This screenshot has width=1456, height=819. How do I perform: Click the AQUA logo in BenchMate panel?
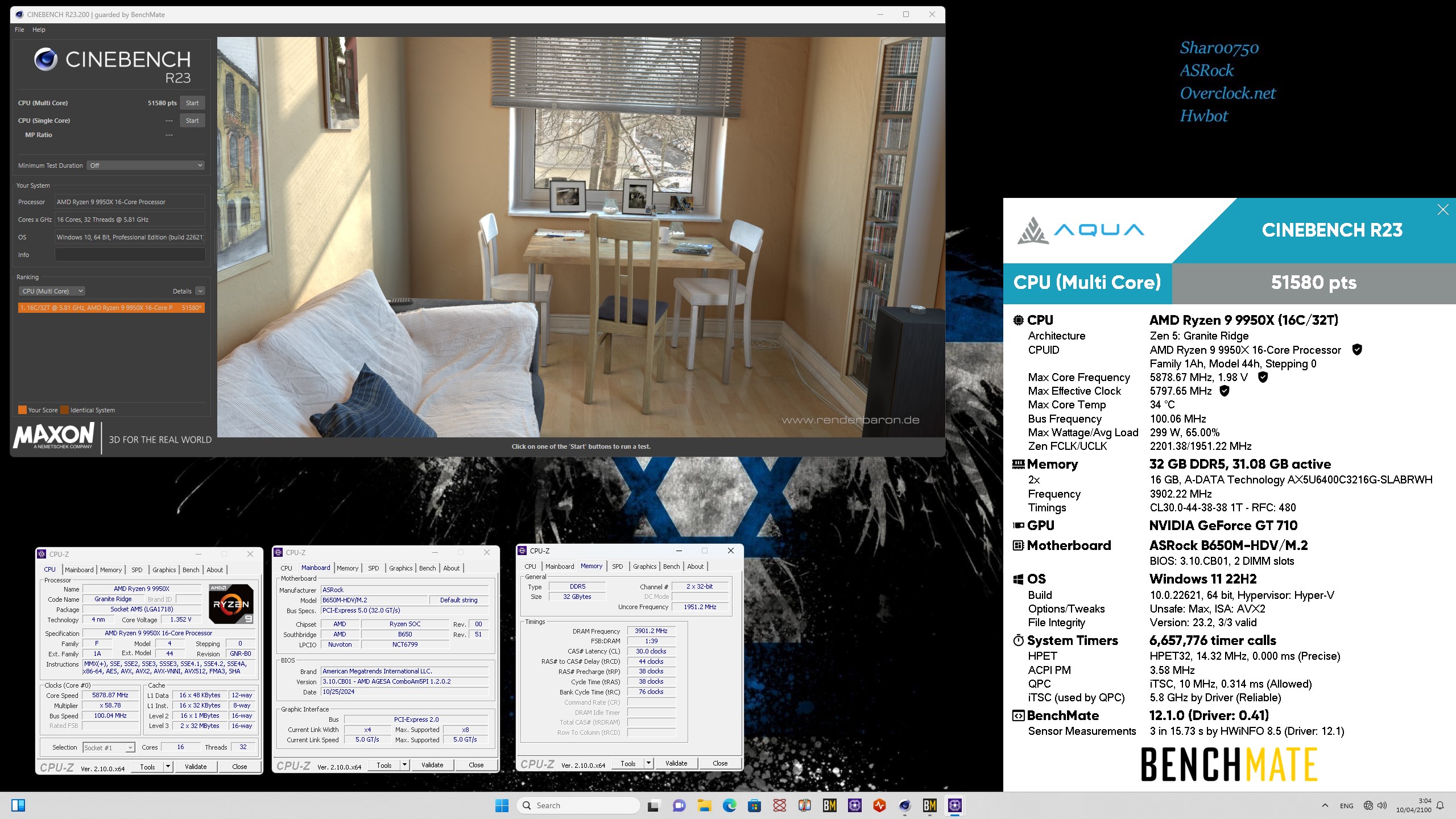(x=1081, y=230)
